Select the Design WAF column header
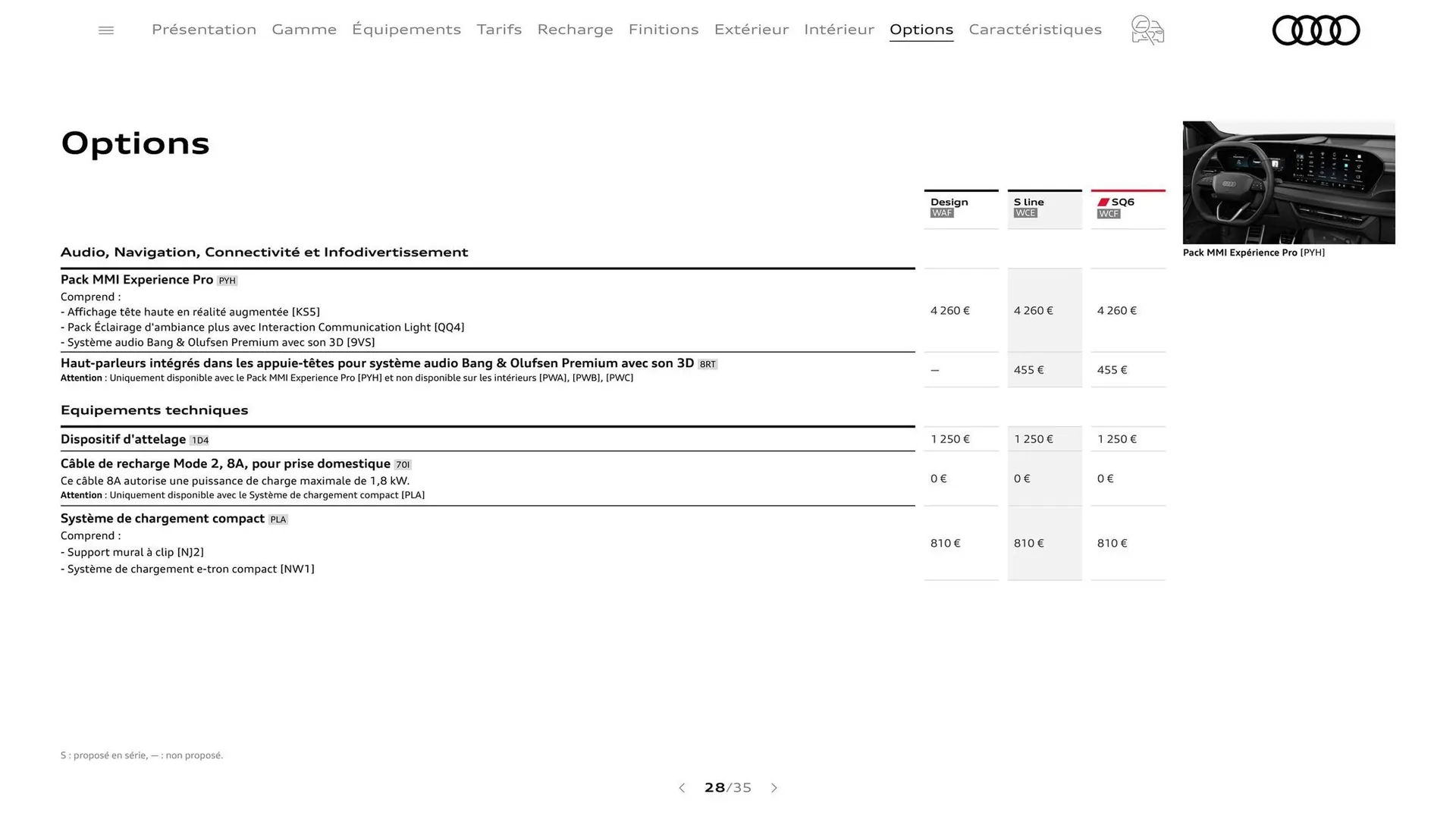The height and width of the screenshot is (819, 1456). 949,206
